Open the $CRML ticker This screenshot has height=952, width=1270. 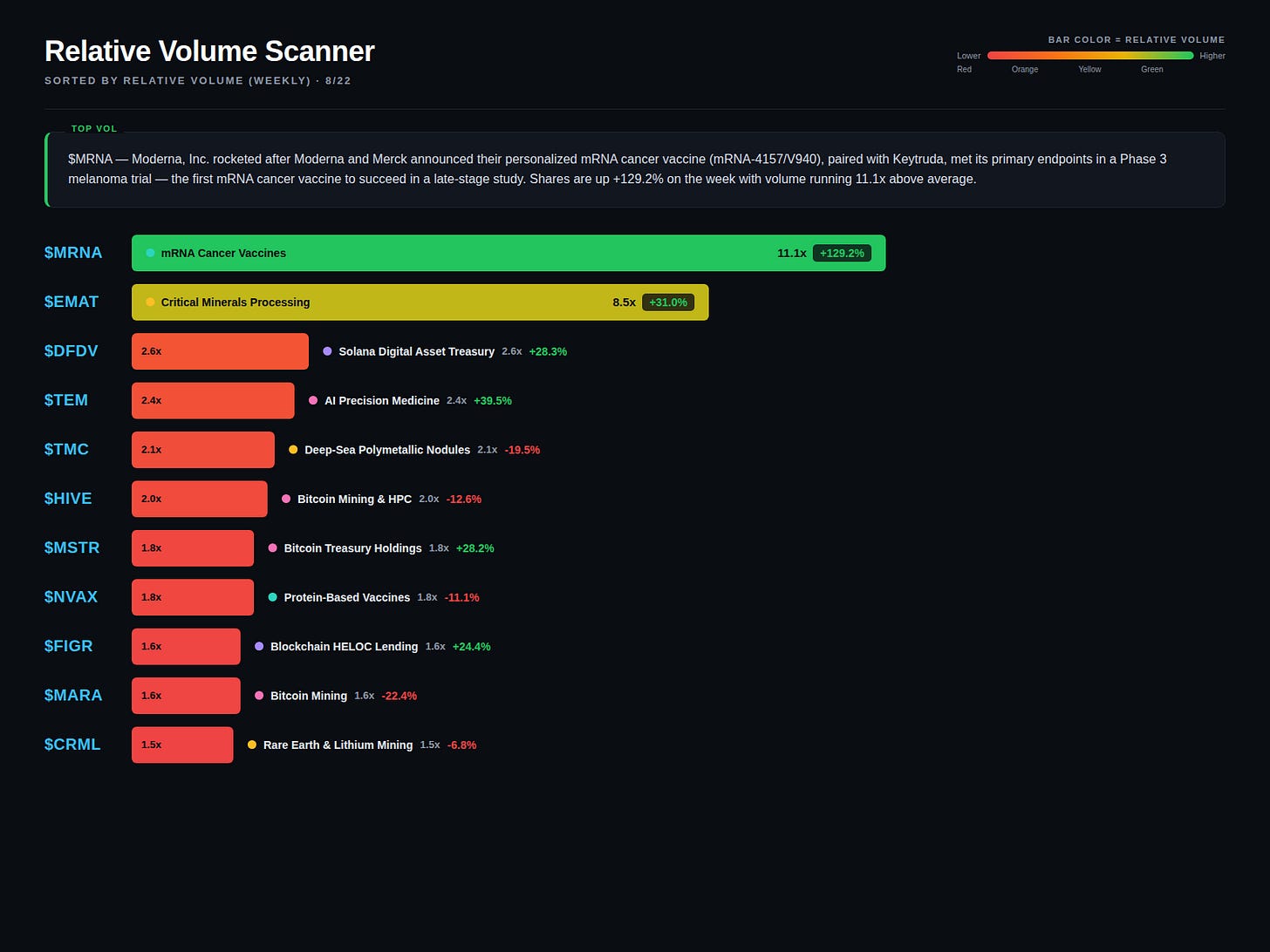72,745
